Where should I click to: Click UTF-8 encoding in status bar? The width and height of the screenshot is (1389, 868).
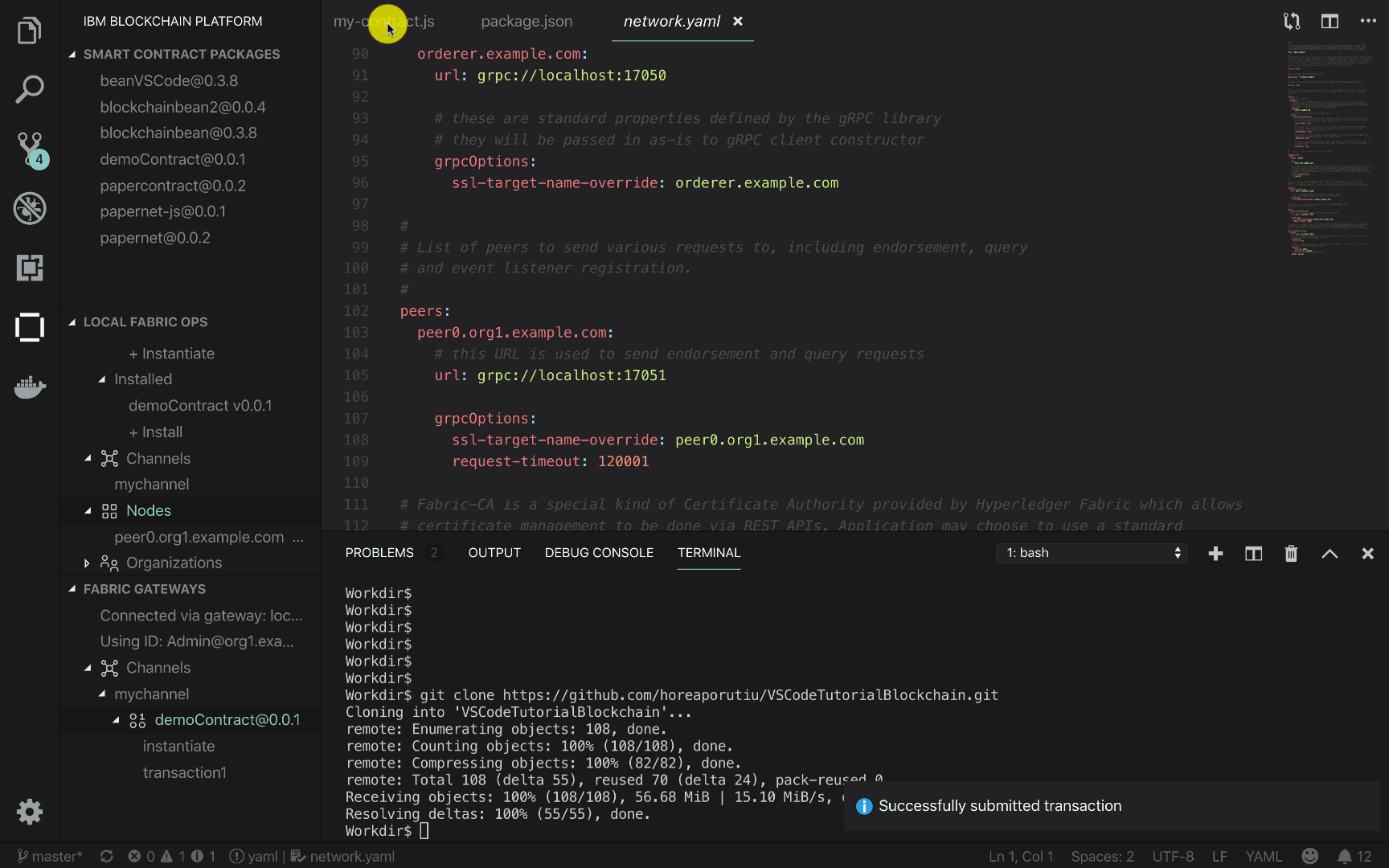point(1173,857)
